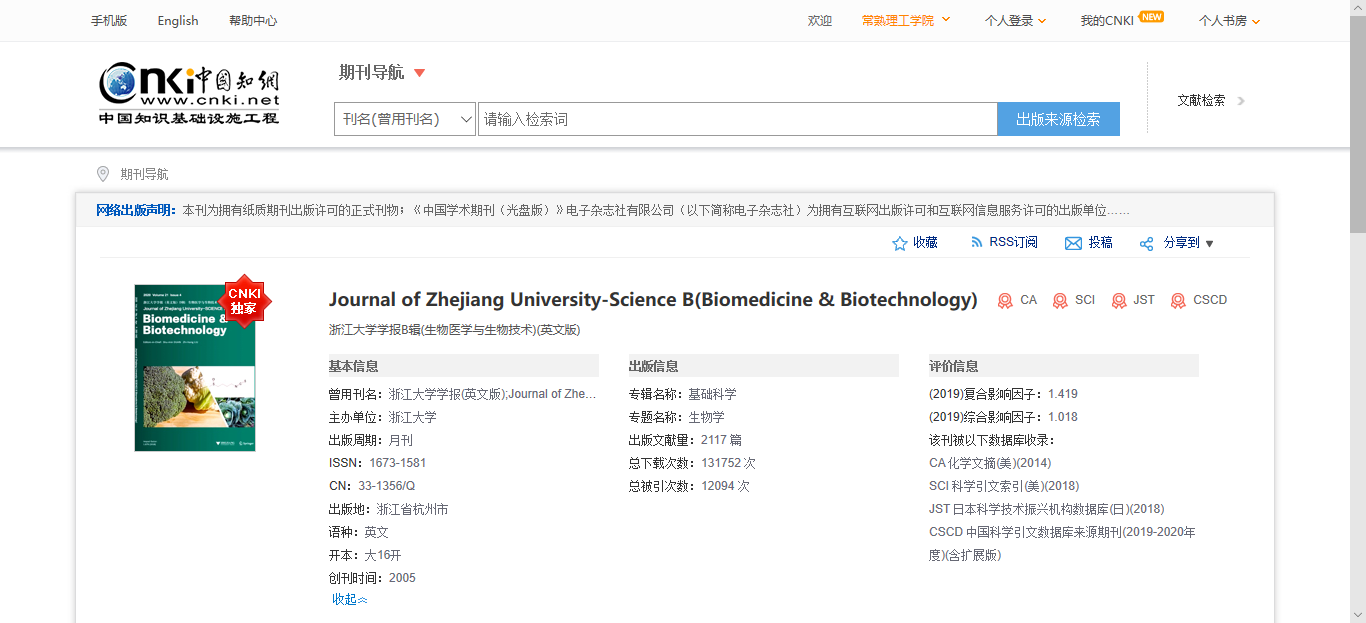Click the JST badge medal icon
This screenshot has width=1366, height=623.
point(1118,300)
